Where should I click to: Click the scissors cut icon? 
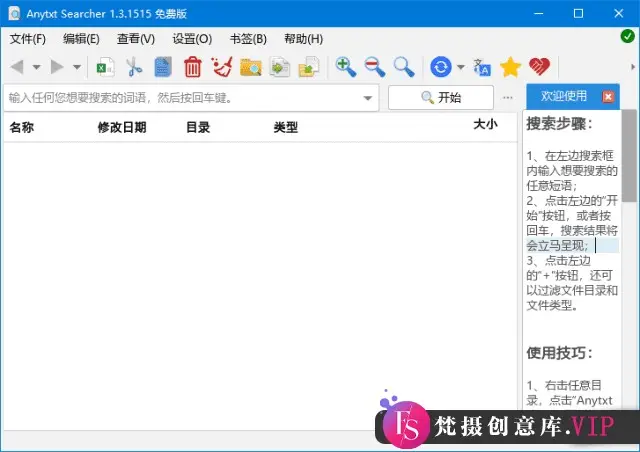pyautogui.click(x=134, y=67)
